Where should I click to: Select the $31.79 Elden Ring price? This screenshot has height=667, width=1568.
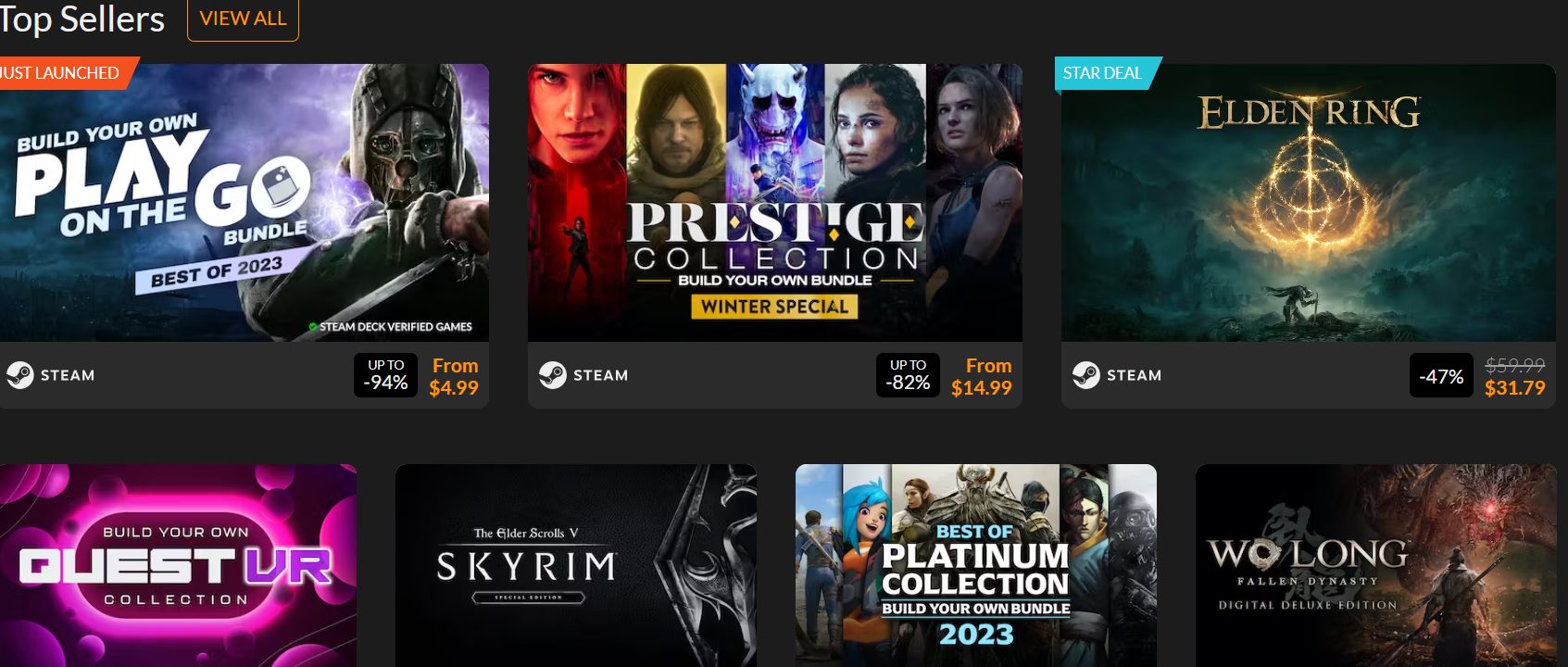pos(1515,388)
